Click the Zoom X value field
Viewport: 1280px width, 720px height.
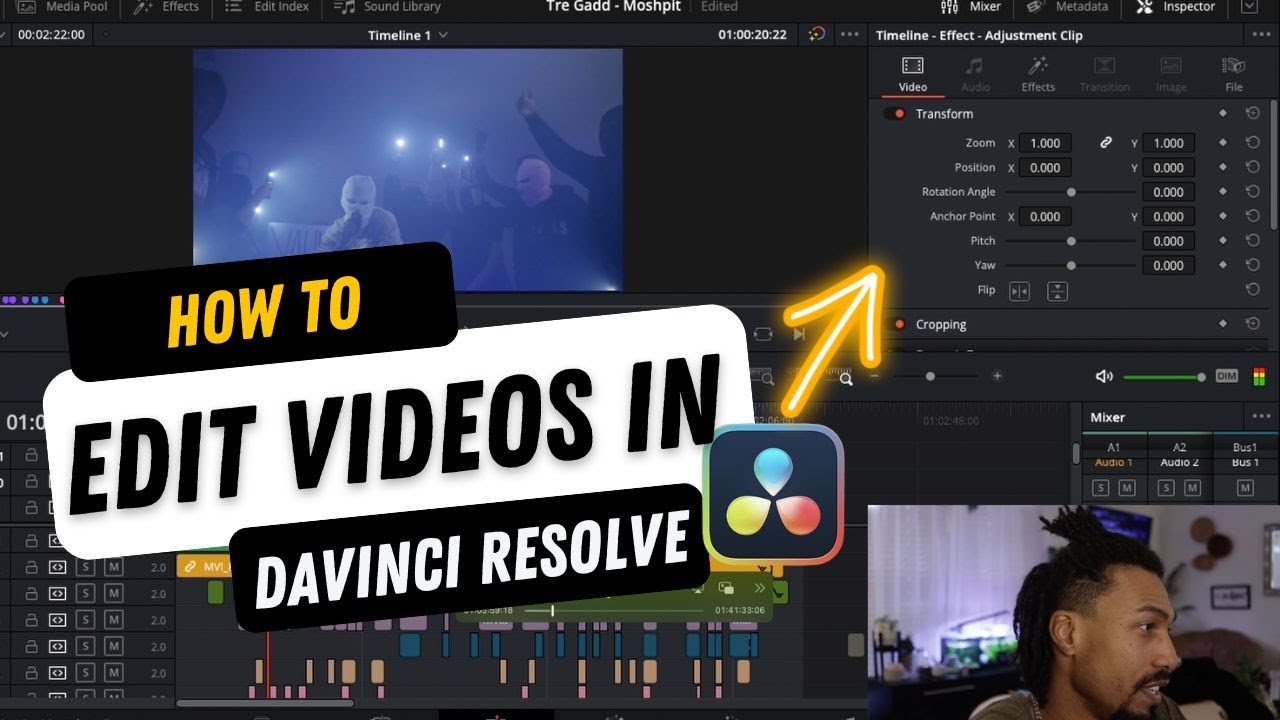point(1046,143)
